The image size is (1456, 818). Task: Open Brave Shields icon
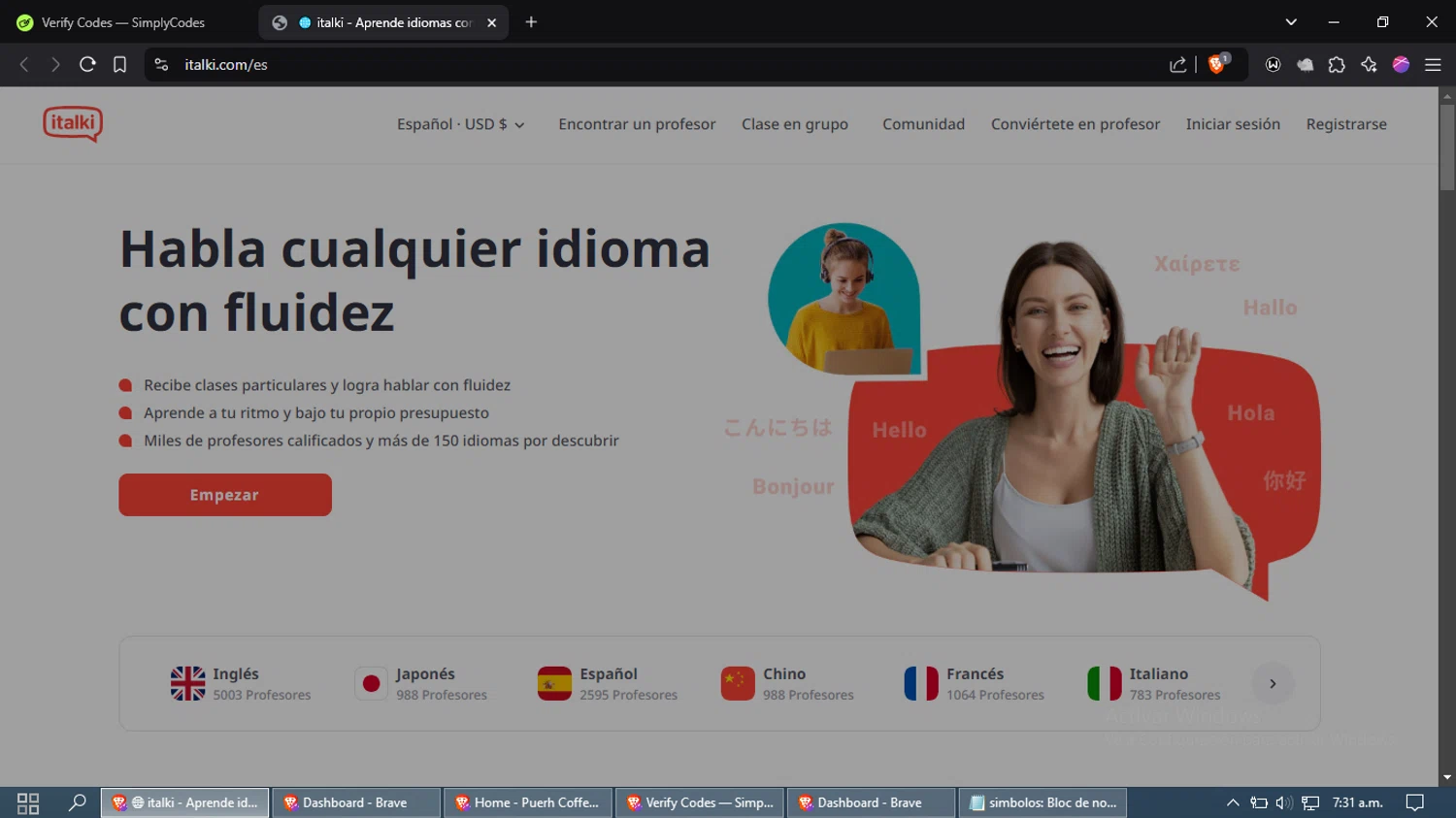point(1217,64)
